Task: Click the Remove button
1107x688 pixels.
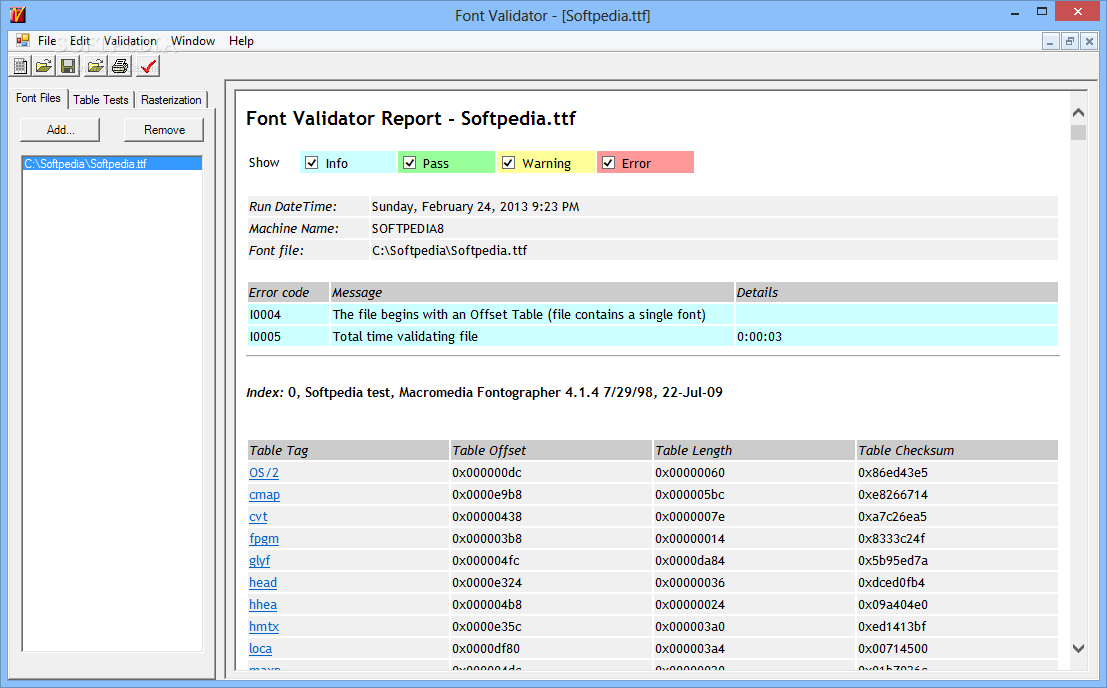Action: tap(164, 130)
